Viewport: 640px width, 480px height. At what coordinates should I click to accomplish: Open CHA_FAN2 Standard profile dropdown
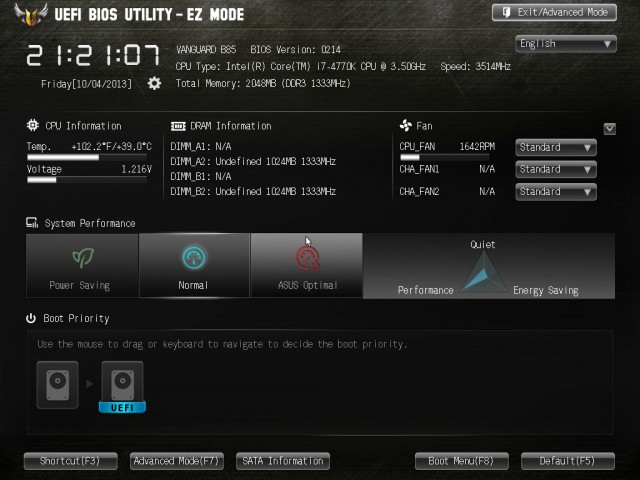[x=556, y=192]
